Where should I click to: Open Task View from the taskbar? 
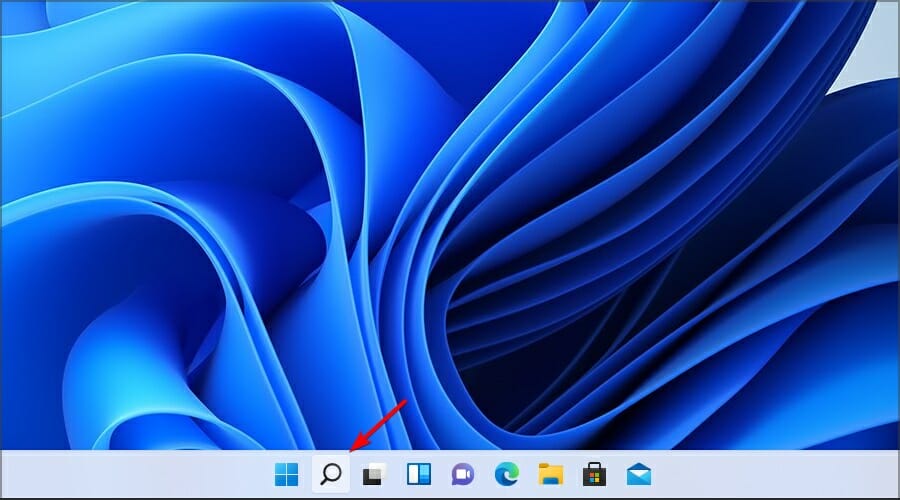(374, 474)
